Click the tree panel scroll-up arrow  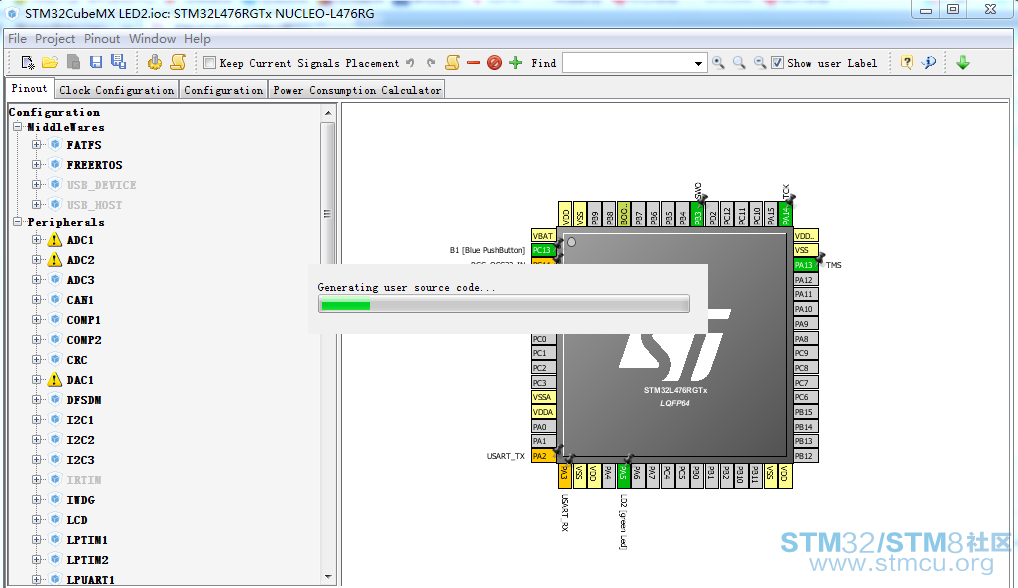(x=328, y=113)
